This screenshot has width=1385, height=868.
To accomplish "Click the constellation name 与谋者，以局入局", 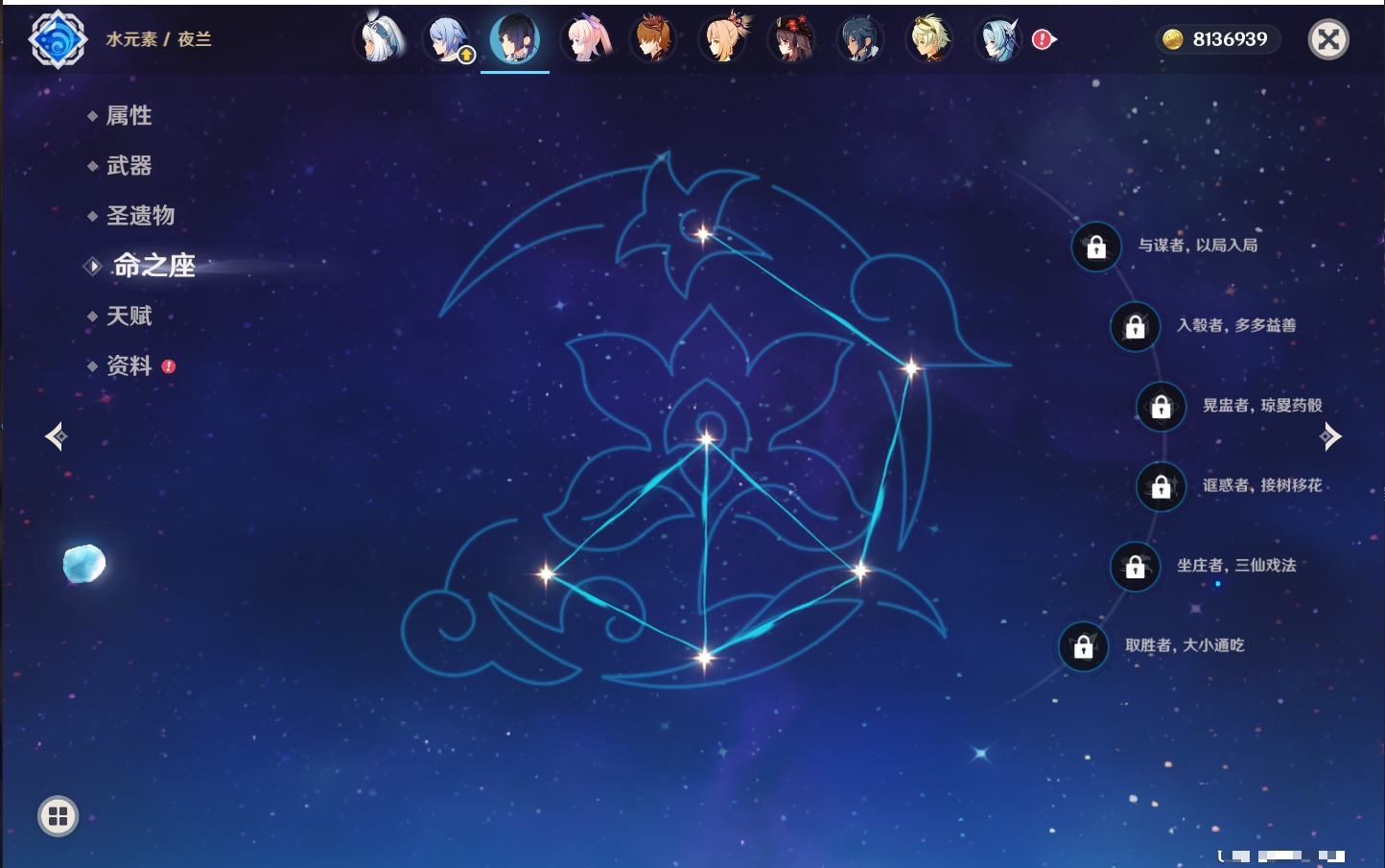I will tap(1198, 246).
